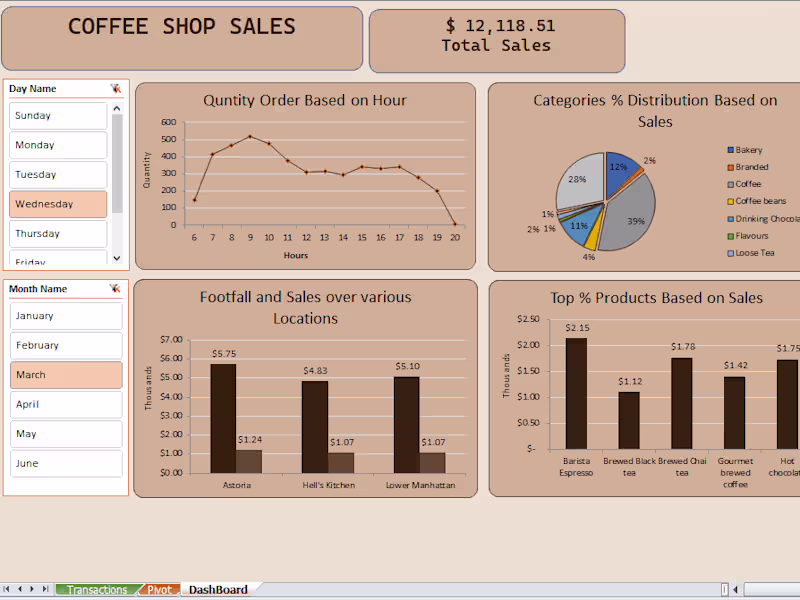This screenshot has width=800, height=600.
Task: Click the up chevron on Day Name slicer
Action: point(117,107)
